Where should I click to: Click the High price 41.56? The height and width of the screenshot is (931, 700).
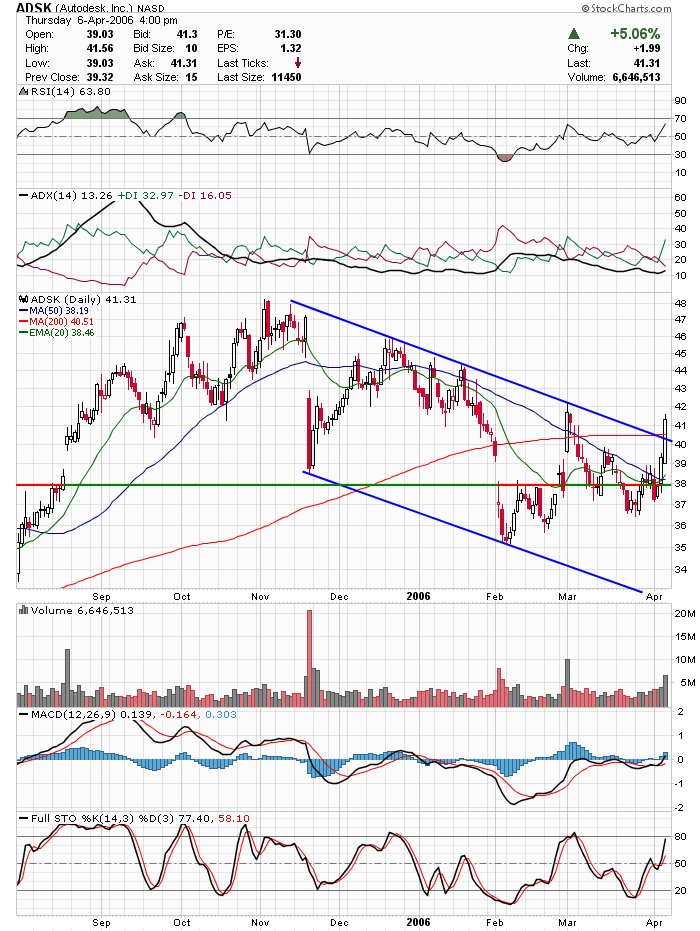pos(100,48)
